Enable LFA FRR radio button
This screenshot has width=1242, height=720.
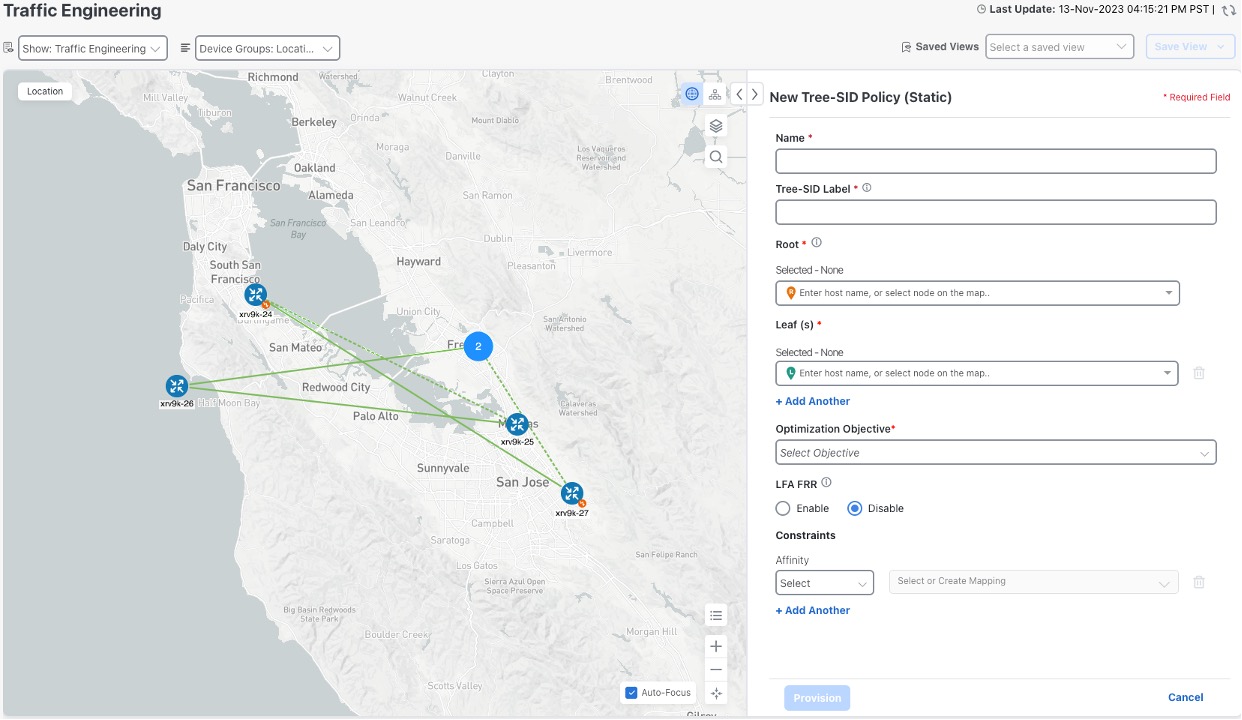tap(783, 508)
